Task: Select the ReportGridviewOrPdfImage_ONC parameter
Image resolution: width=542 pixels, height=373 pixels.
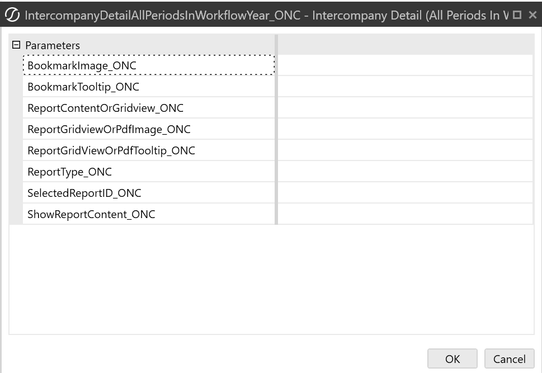Action: tap(149, 129)
